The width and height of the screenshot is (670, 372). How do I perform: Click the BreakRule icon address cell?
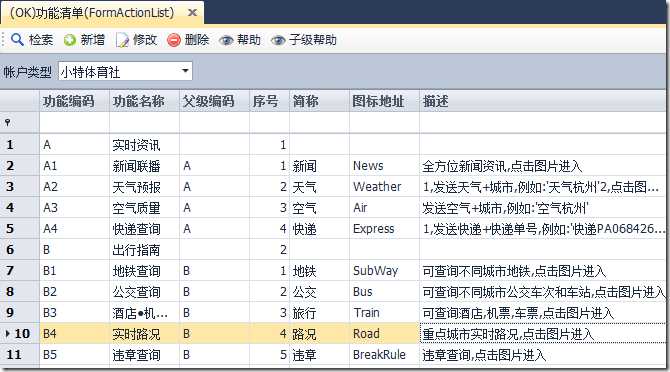click(385, 354)
